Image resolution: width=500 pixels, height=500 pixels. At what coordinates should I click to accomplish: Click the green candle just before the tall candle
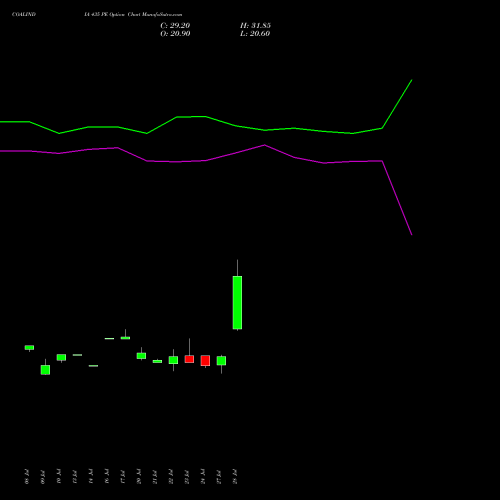click(x=221, y=361)
